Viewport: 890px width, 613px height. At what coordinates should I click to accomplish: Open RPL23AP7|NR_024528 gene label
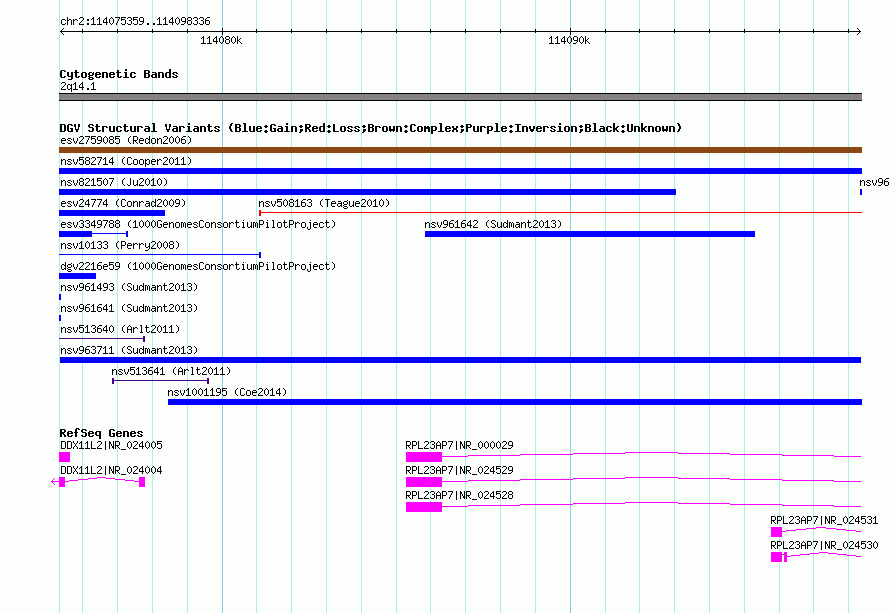point(459,496)
